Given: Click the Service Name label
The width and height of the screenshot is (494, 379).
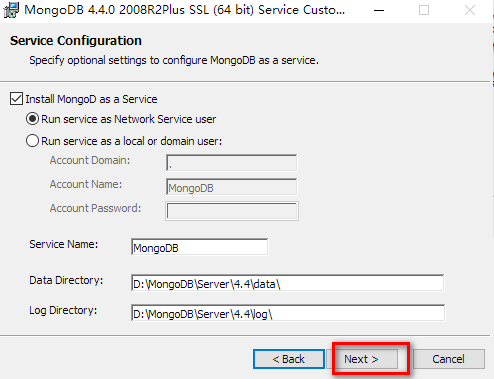Looking at the screenshot, I should click(x=64, y=244).
